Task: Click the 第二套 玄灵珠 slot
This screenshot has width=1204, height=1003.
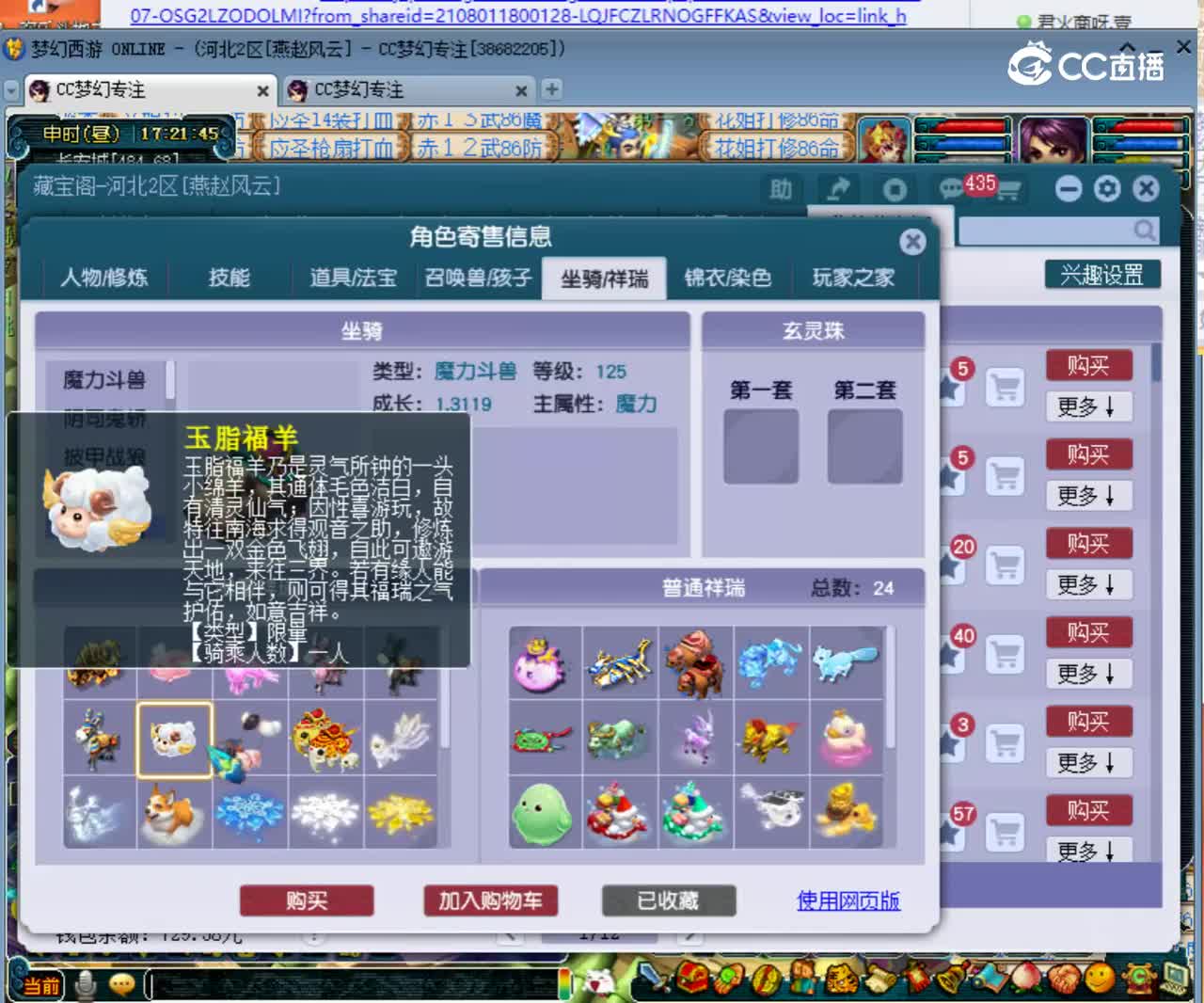Action: click(x=864, y=447)
